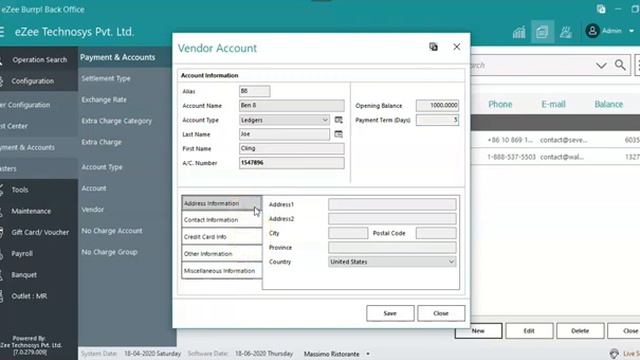640x360 pixels.
Task: Select the Address Information tab
Action: [222, 203]
